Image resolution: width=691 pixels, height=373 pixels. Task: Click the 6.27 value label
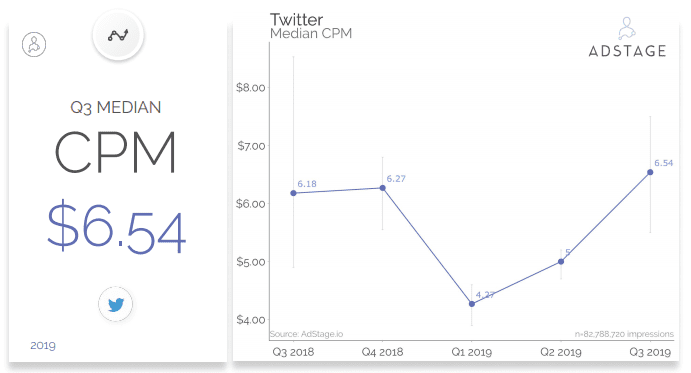pos(396,179)
